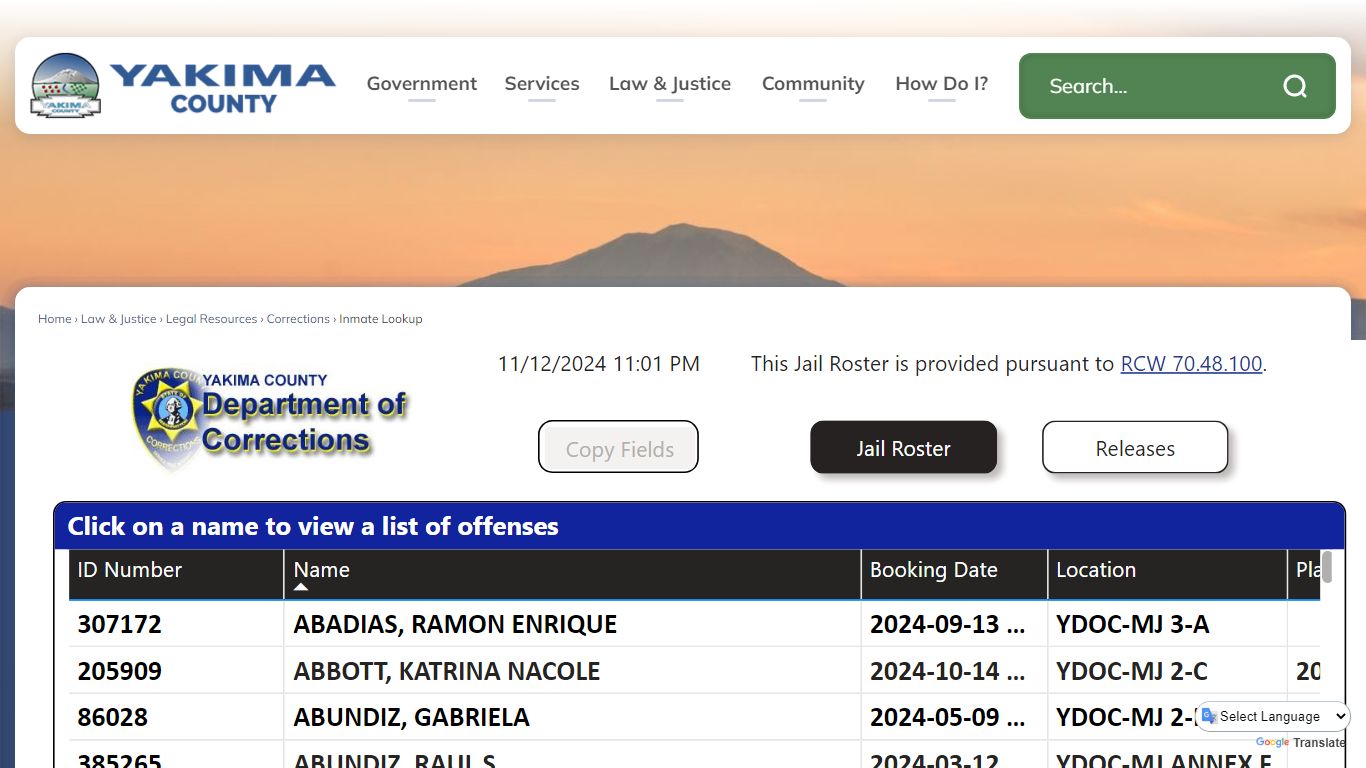Click ID number 205909
The height and width of the screenshot is (768, 1366).
click(x=119, y=671)
